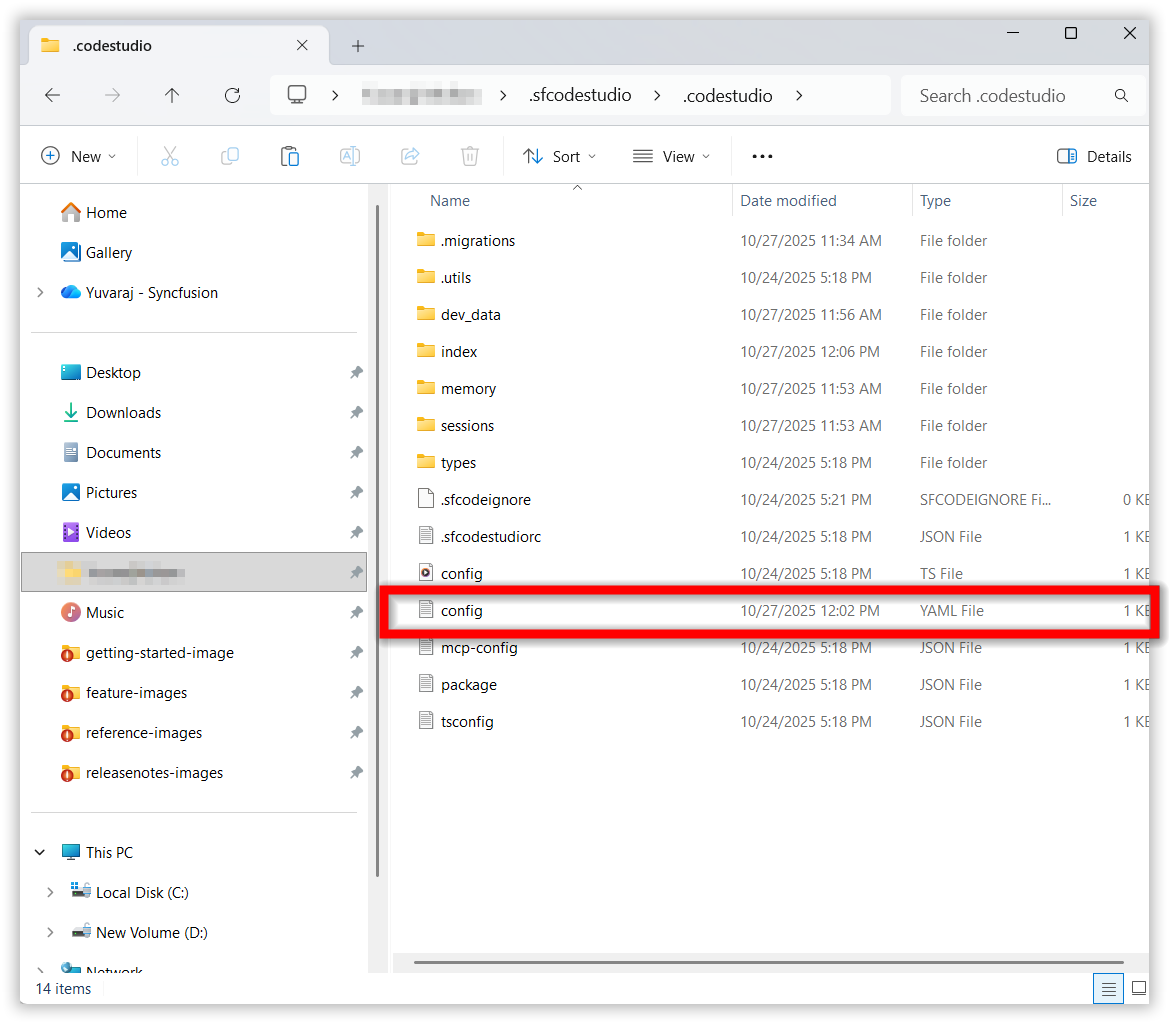Click the Cut scissors icon in toolbar
Screen dimensions: 1169x1024
point(169,156)
